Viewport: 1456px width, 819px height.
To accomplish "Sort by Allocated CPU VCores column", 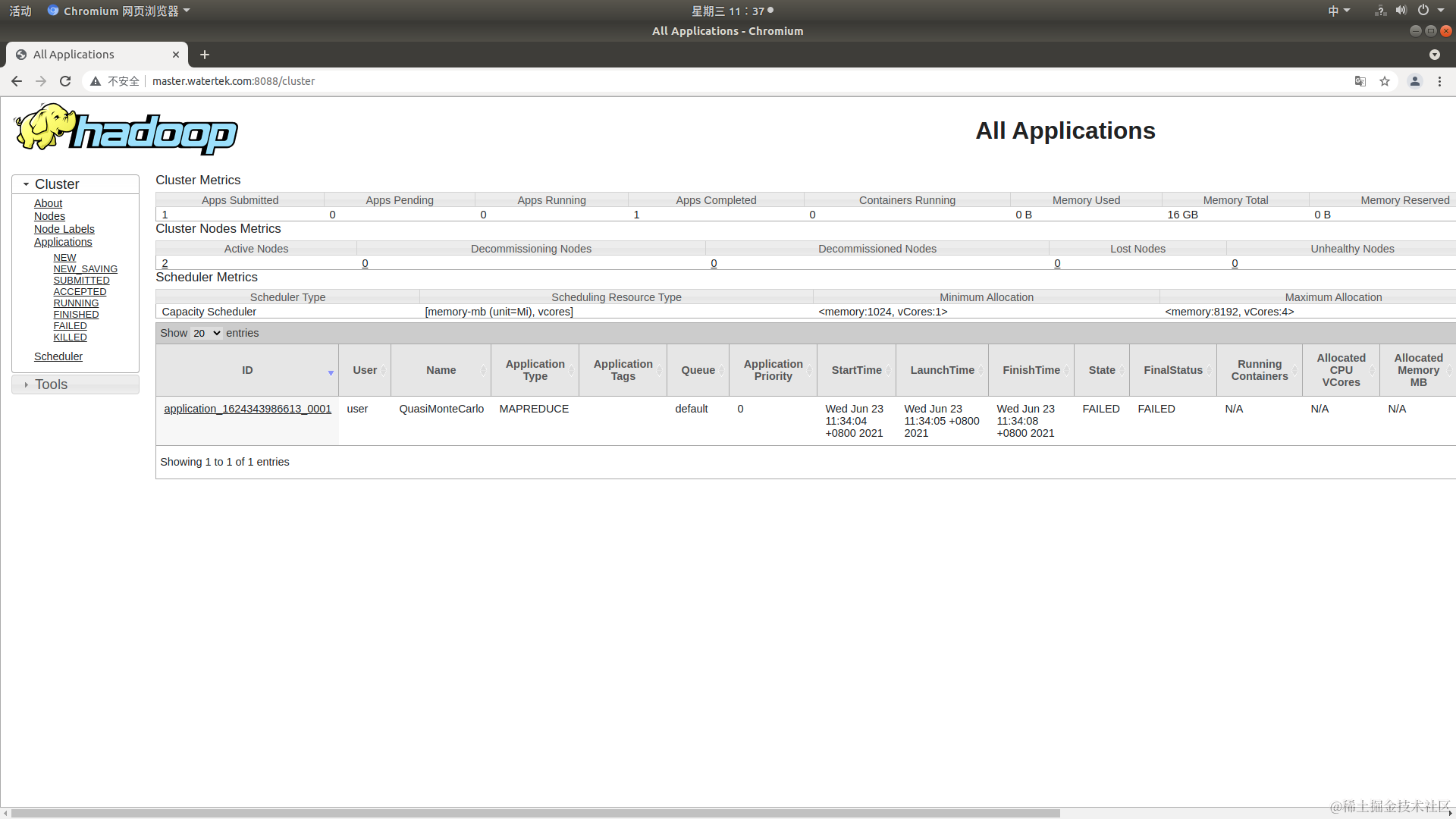I will pos(1341,370).
